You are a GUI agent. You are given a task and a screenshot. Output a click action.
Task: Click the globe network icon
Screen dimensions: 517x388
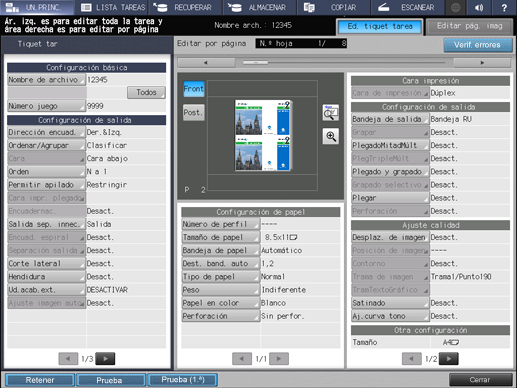coord(455,7)
